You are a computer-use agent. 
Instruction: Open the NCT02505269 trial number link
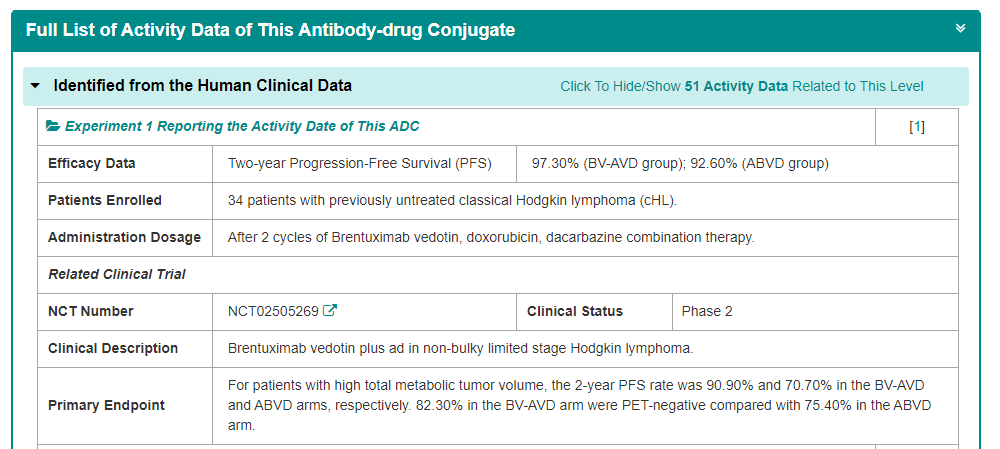coord(273,311)
